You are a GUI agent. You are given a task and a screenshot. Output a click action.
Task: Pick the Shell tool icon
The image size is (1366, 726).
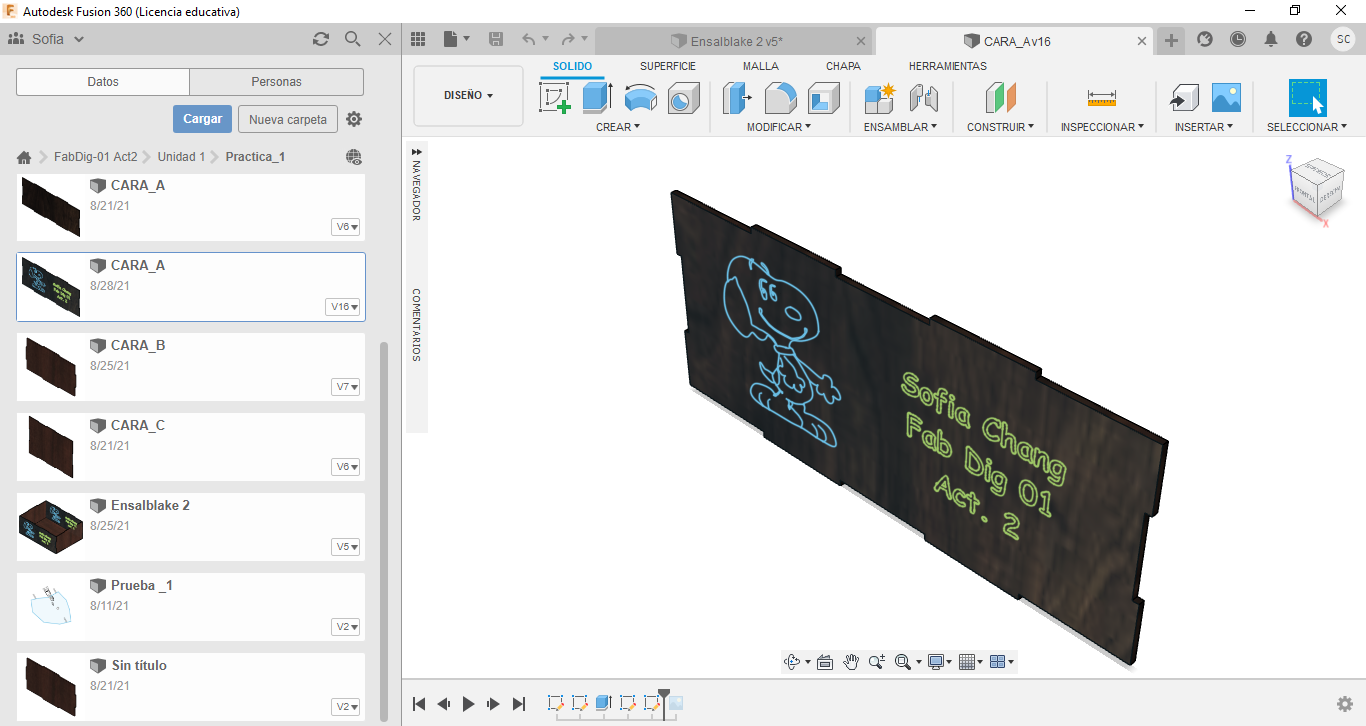coord(824,98)
